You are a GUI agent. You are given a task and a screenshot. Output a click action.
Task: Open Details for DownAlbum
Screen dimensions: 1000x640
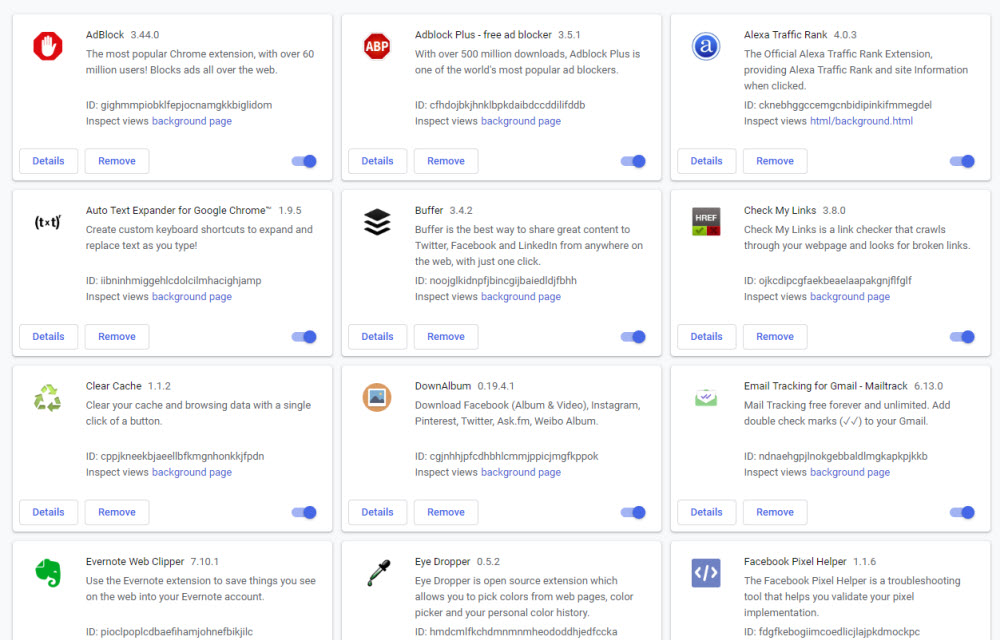point(378,512)
